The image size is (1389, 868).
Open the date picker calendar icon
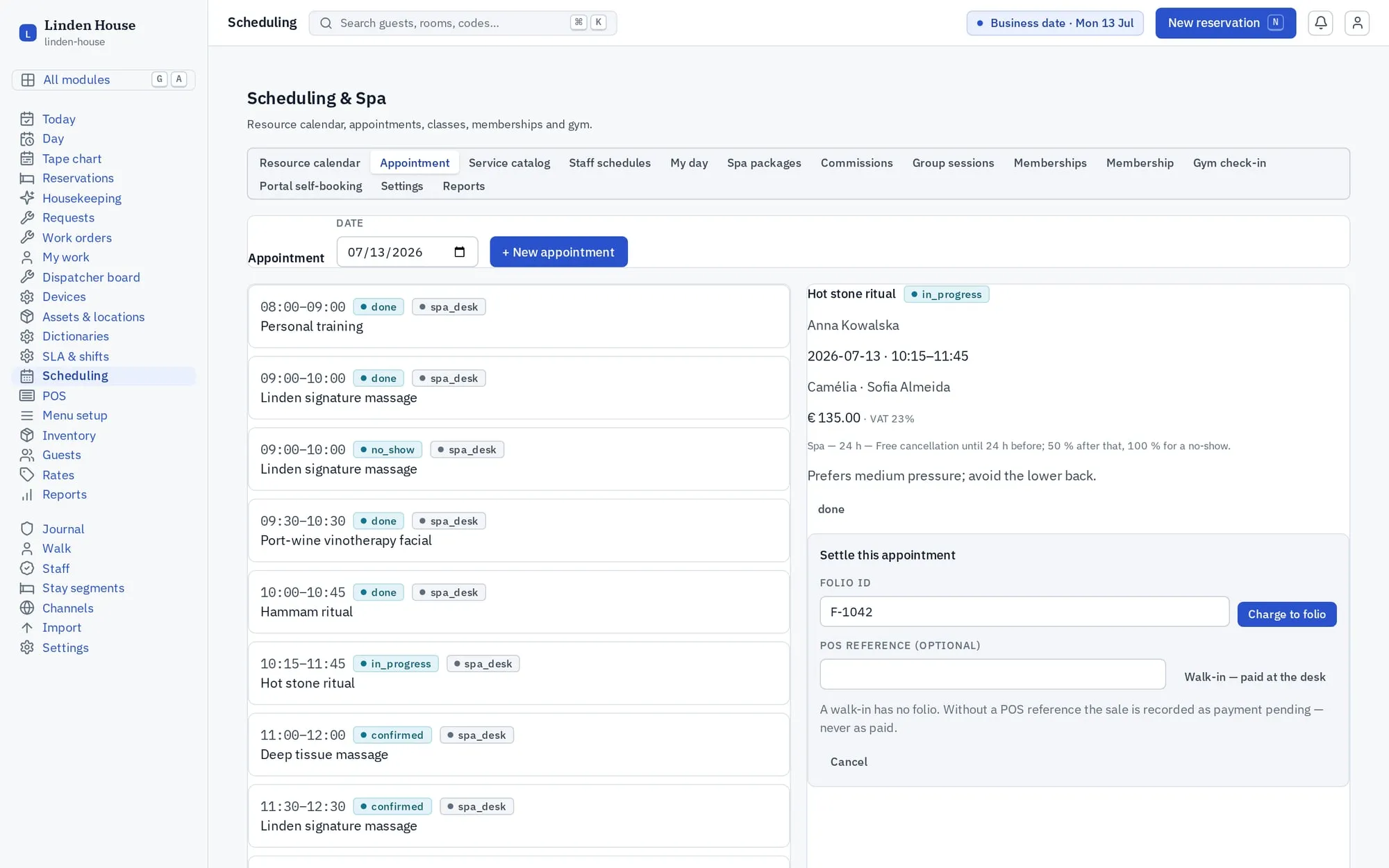459,252
